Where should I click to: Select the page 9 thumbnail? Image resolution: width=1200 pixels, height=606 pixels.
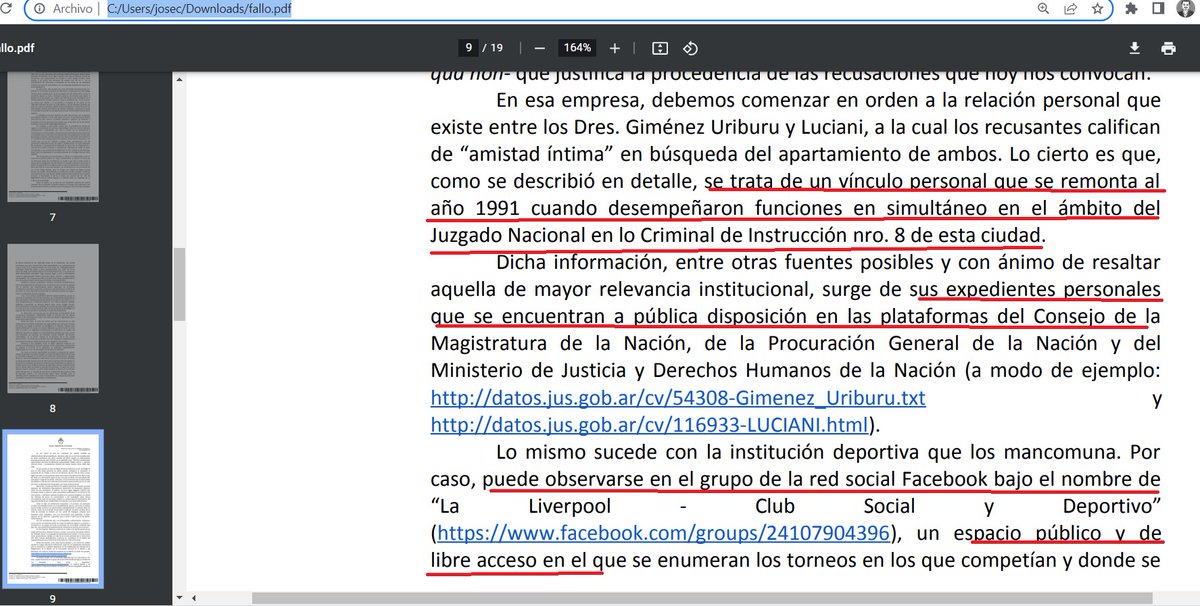click(x=52, y=507)
